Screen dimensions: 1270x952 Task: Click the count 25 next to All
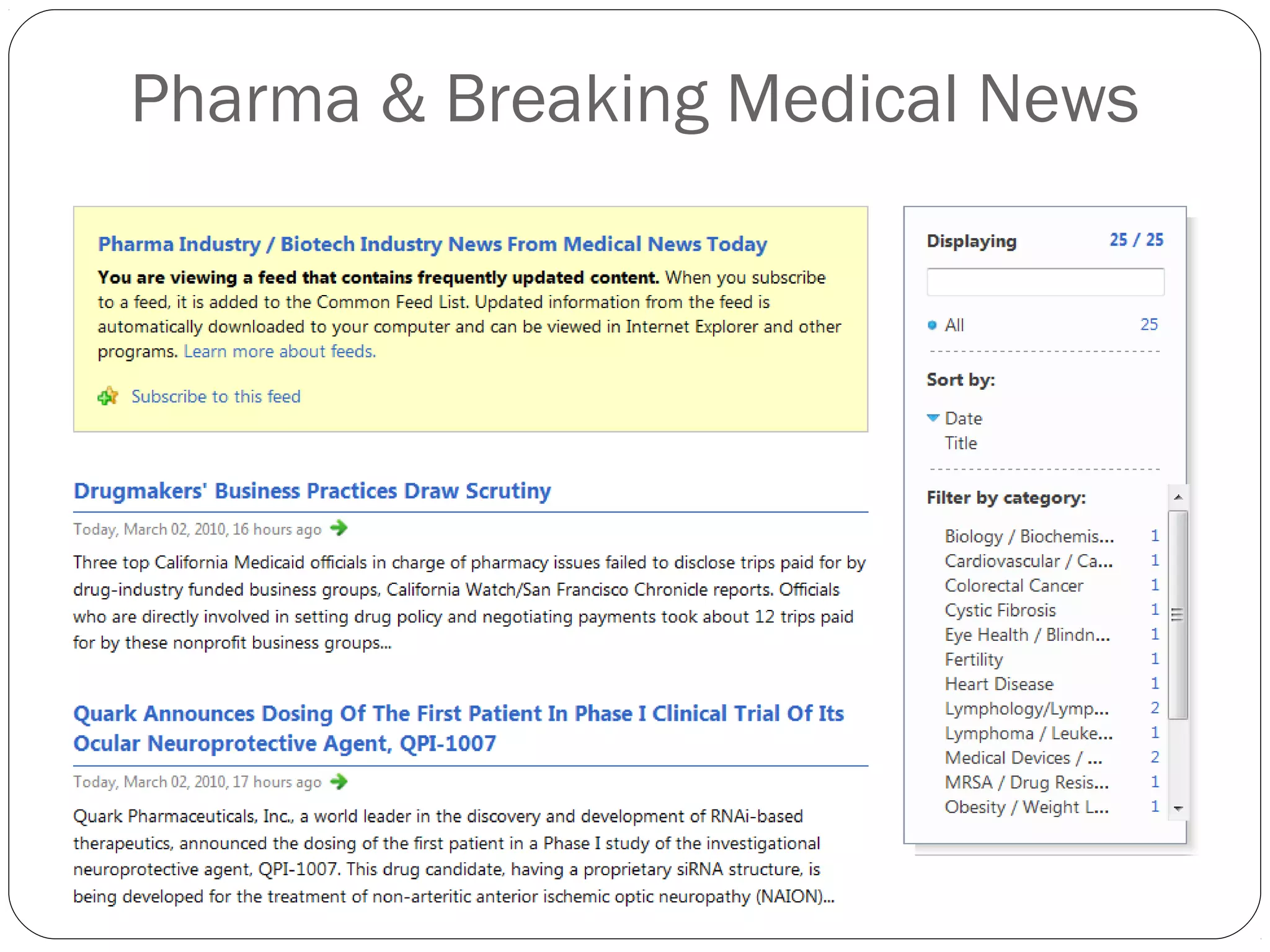tap(1149, 324)
